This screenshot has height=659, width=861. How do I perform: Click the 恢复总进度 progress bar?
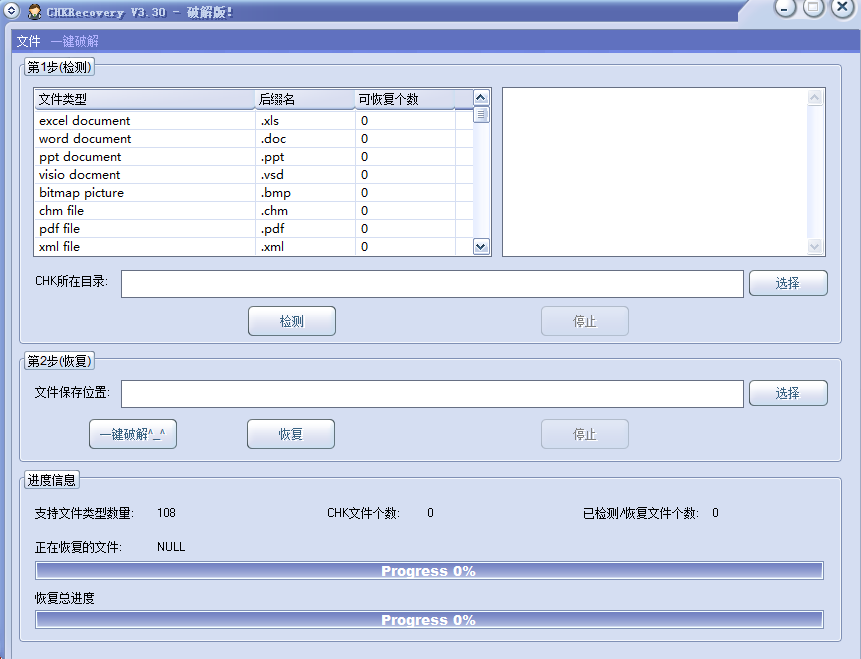(429, 620)
